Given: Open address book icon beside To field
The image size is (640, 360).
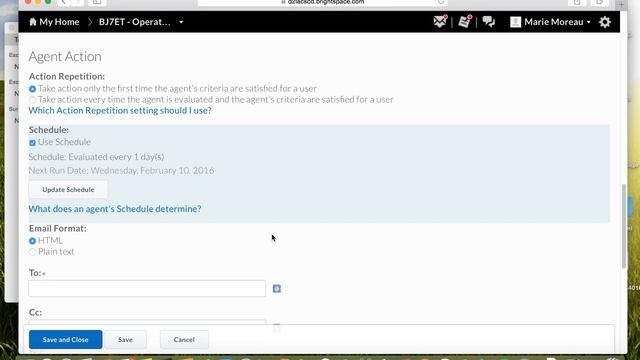Looking at the screenshot, I should tap(277, 289).
